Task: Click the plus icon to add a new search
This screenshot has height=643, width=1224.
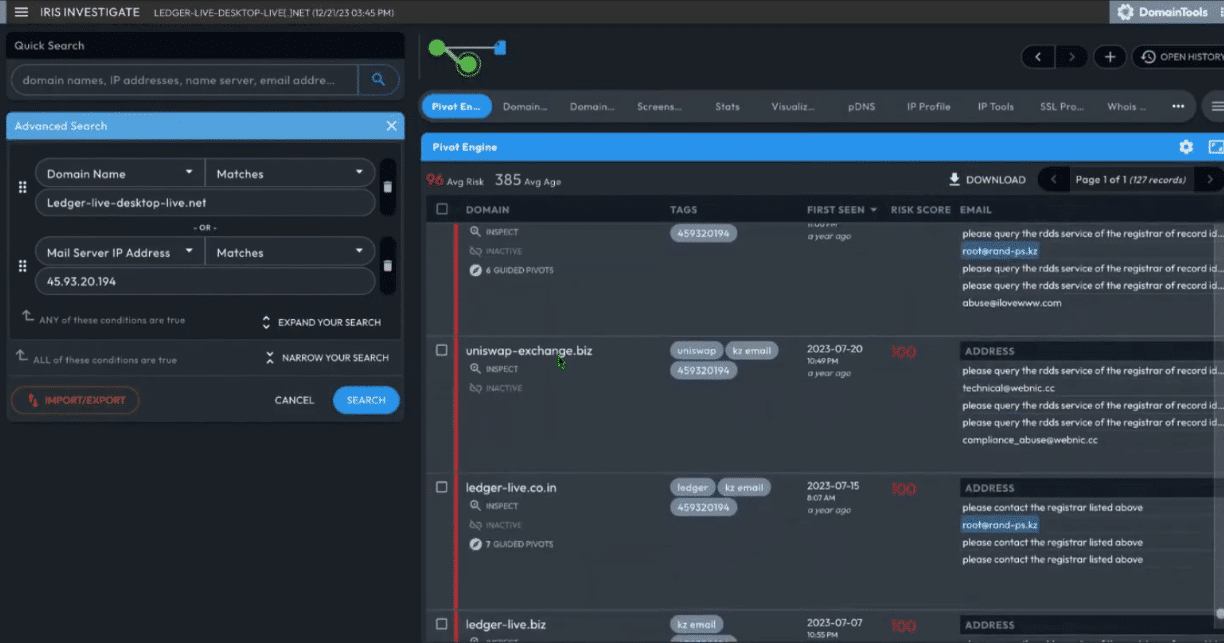Action: click(x=1109, y=57)
